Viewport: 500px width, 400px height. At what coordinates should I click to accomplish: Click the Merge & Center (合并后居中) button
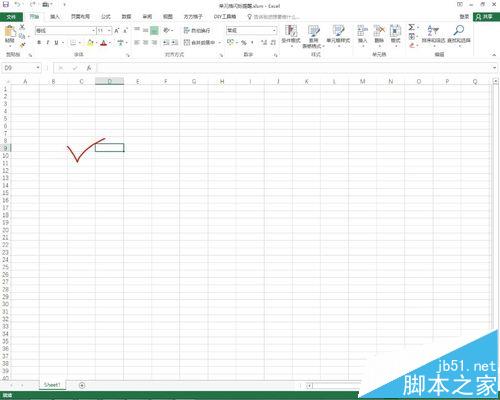tap(200, 42)
